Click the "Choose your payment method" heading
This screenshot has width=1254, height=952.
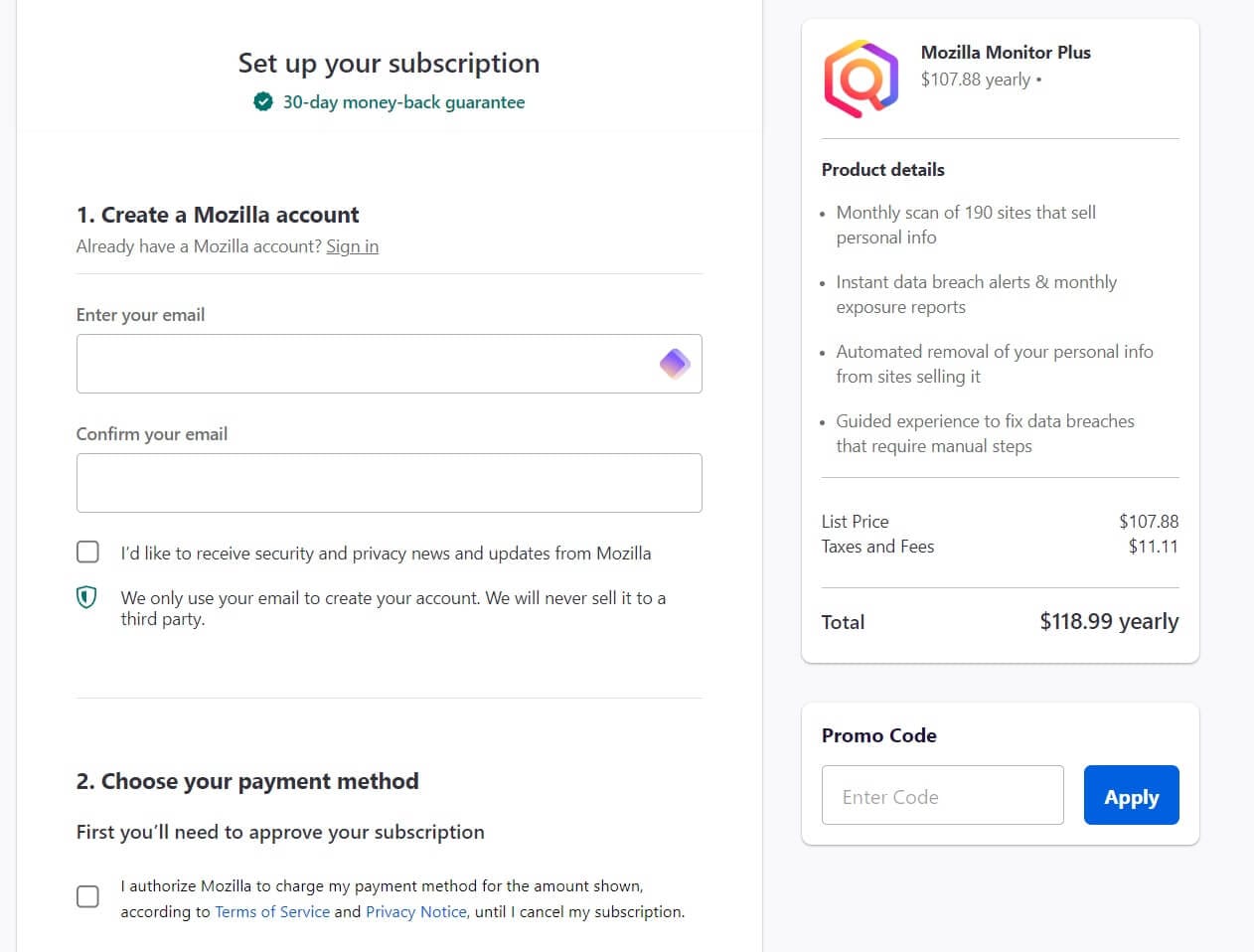(x=246, y=781)
